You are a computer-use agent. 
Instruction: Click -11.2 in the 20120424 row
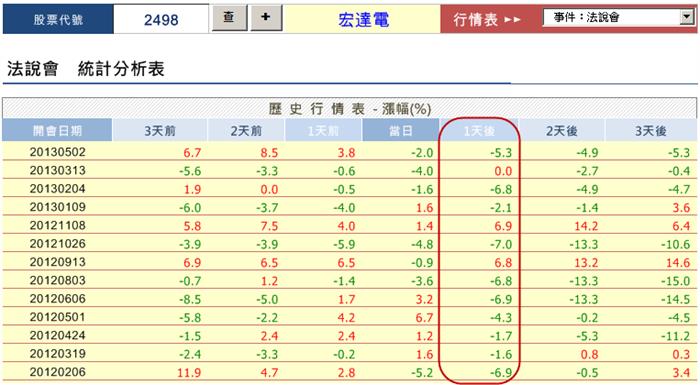(x=675, y=336)
